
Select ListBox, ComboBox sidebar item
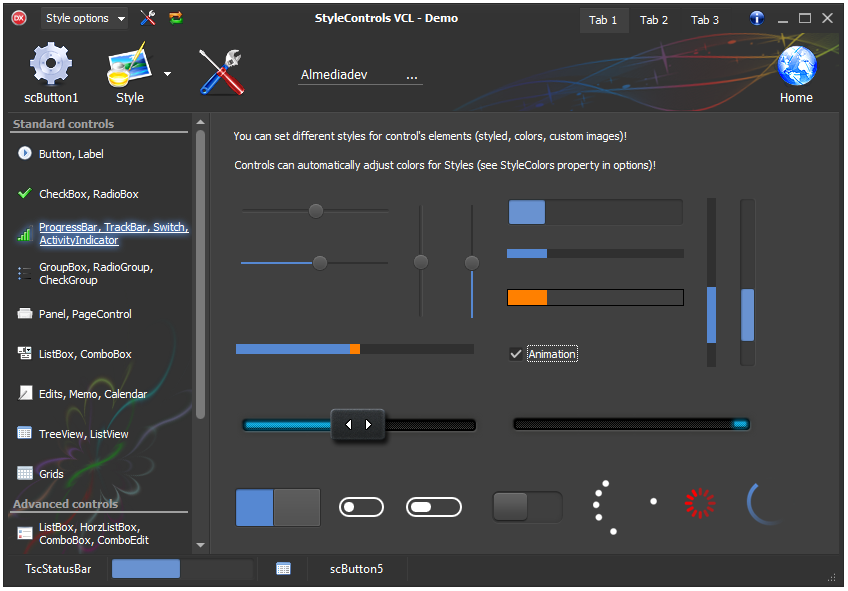(x=85, y=354)
